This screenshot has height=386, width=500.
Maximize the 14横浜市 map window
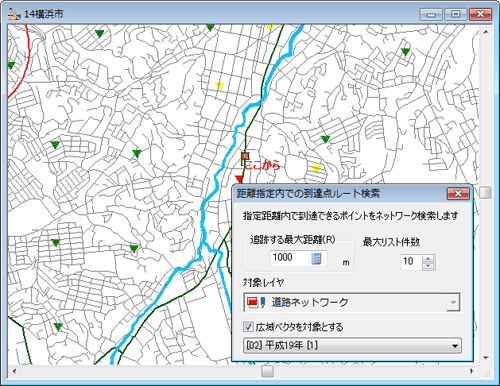pyautogui.click(x=456, y=14)
